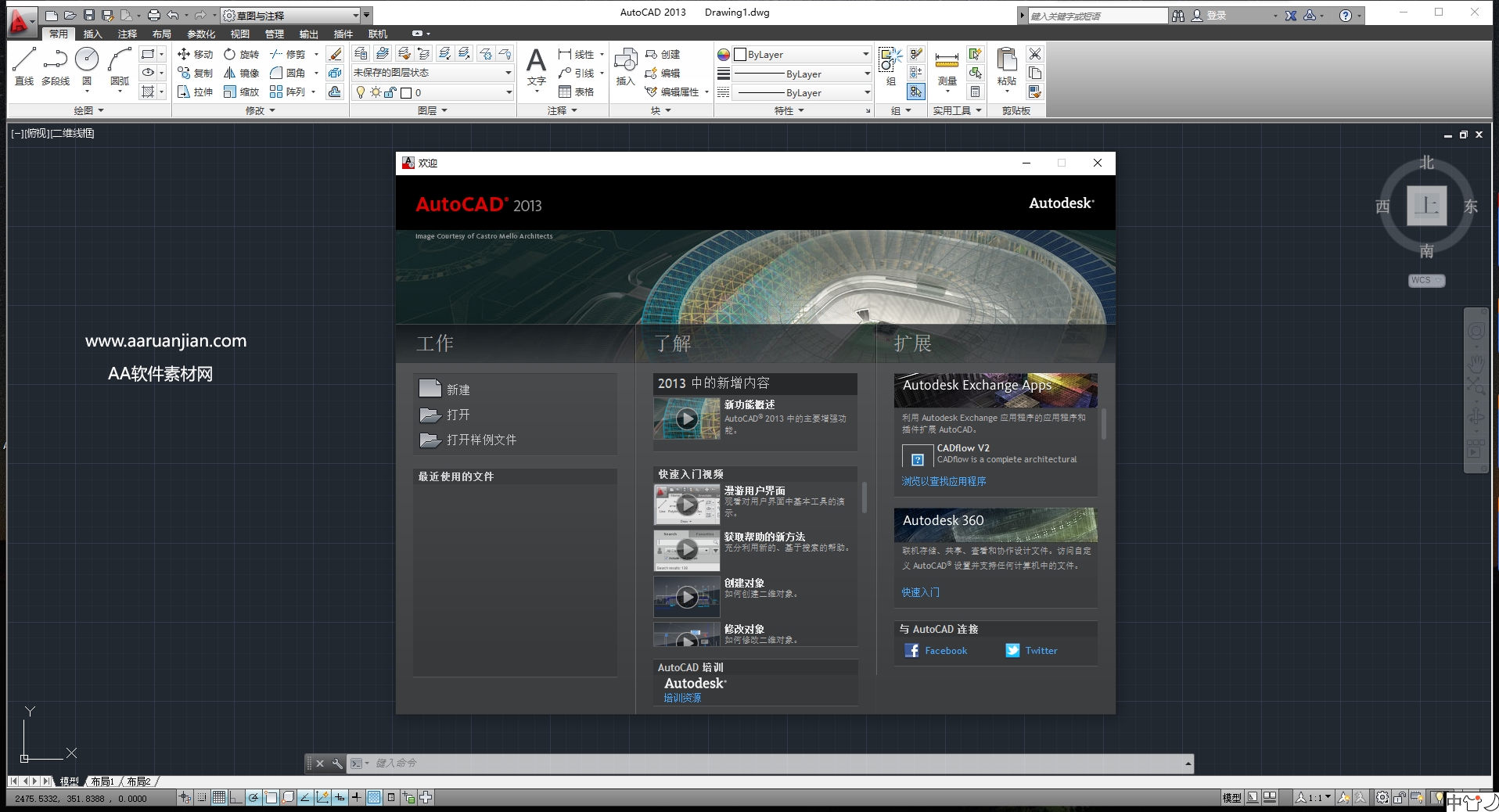Expand the 绘图 panel with its arrow
Image resolution: width=1499 pixels, height=812 pixels.
point(99,110)
